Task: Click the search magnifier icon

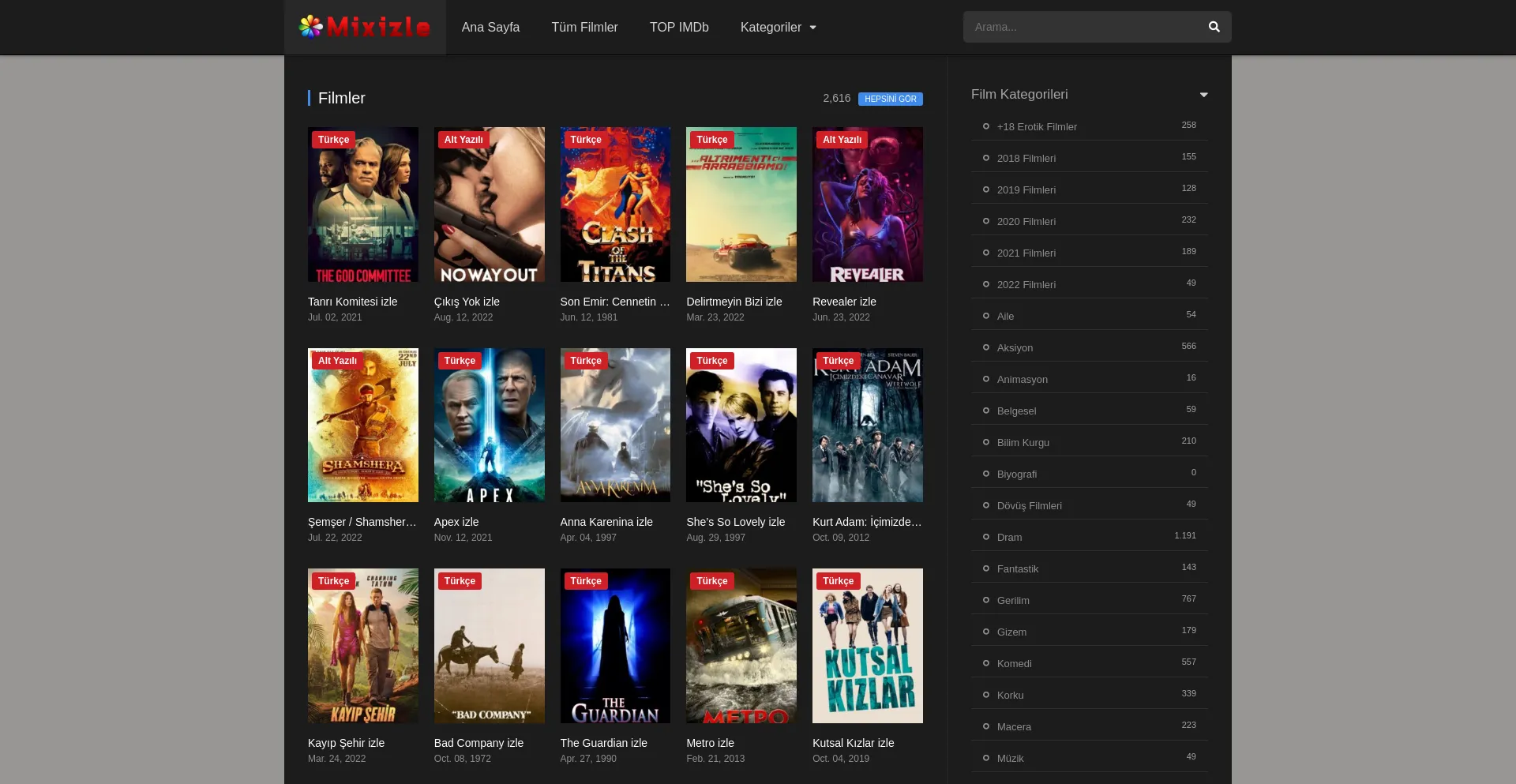Action: (1214, 27)
